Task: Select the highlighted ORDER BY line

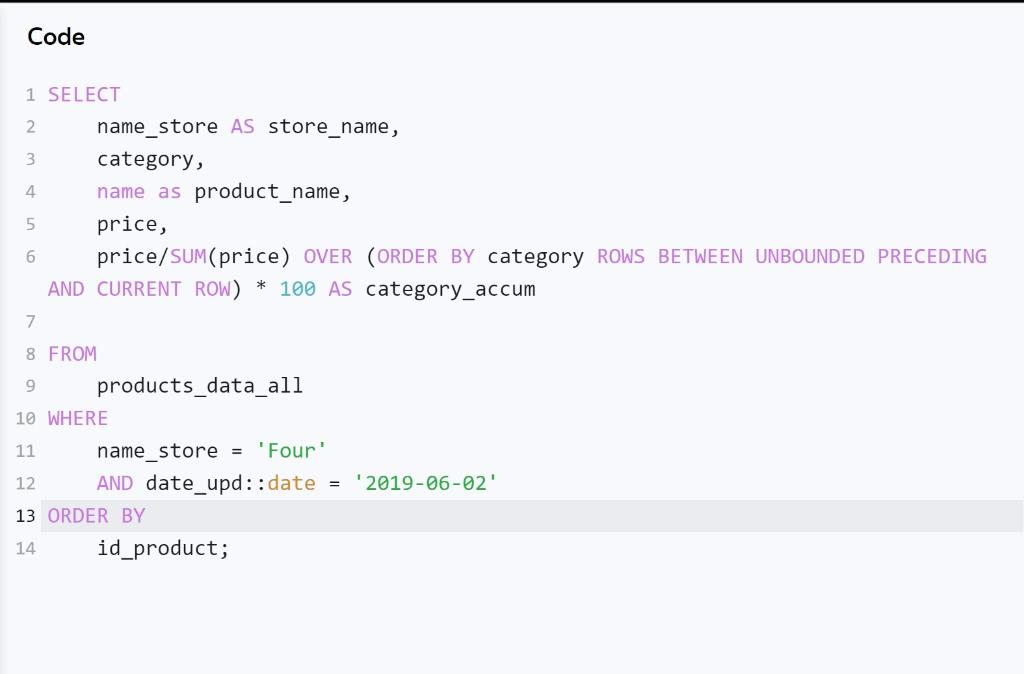Action: tap(96, 515)
